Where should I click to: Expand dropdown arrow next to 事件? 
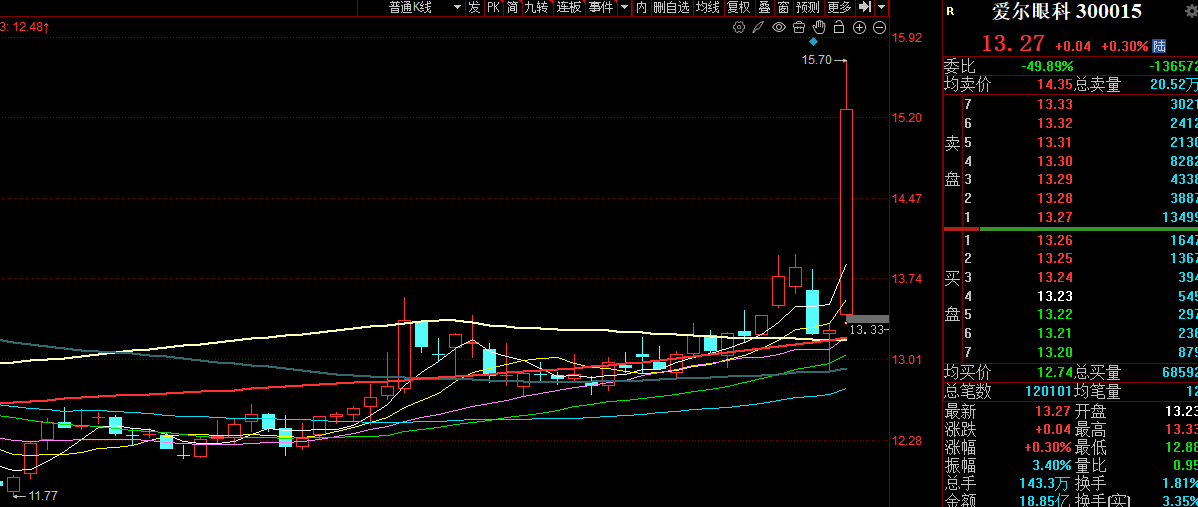tap(624, 8)
